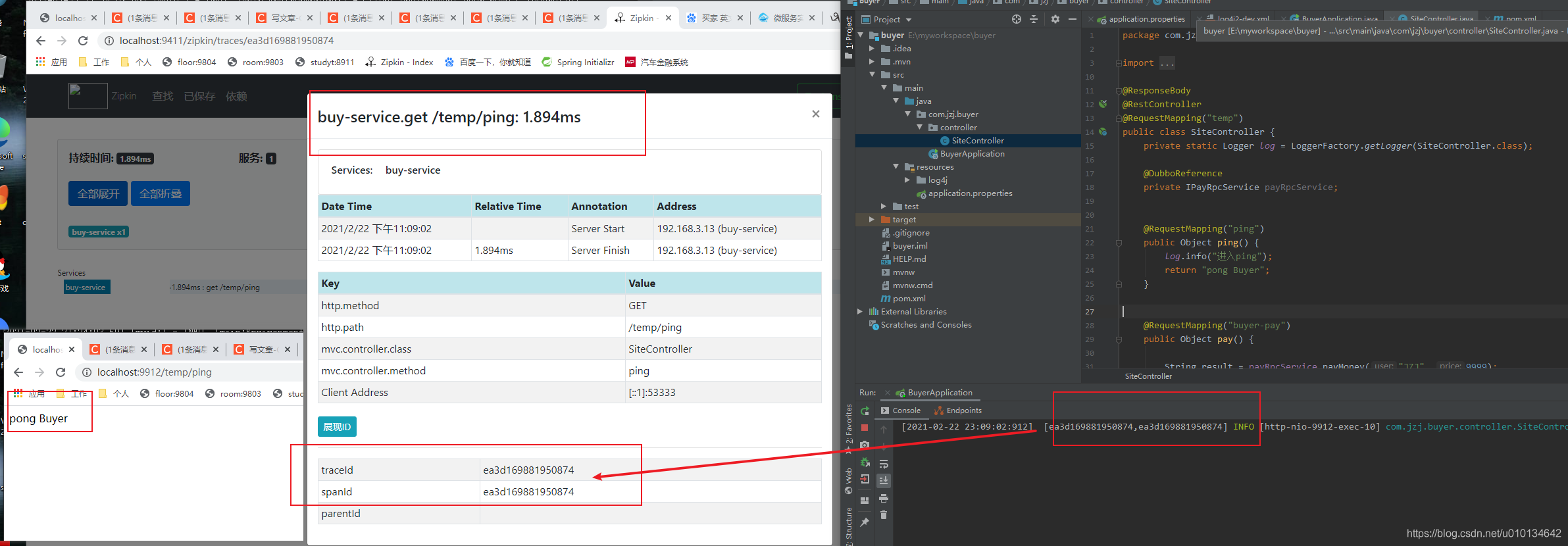
Task: Click the thread dump camera icon
Action: (865, 445)
